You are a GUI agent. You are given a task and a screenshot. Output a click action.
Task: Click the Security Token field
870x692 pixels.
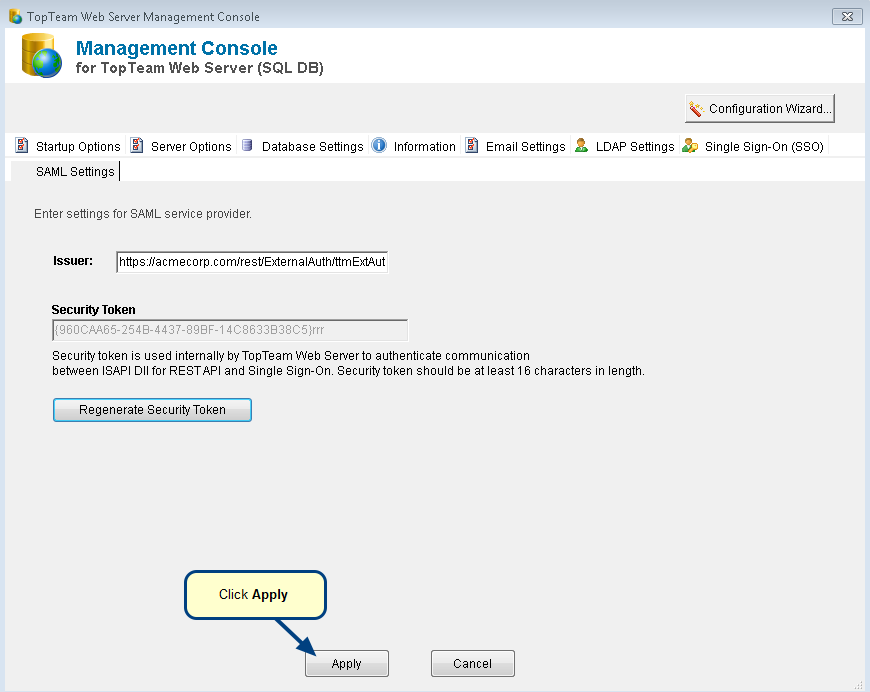click(230, 330)
